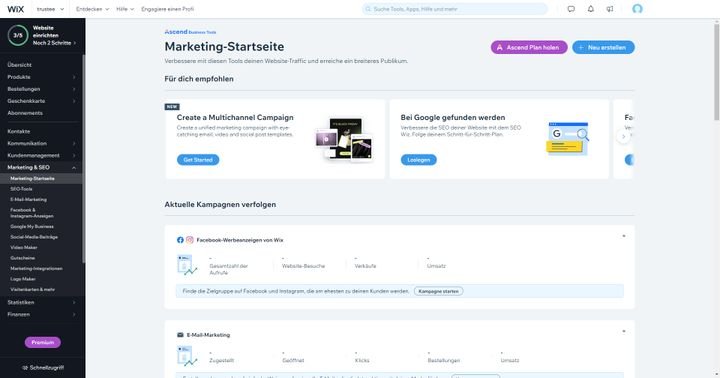
Task: Collapse the E-Mail-Marketing card
Action: [x=624, y=331]
